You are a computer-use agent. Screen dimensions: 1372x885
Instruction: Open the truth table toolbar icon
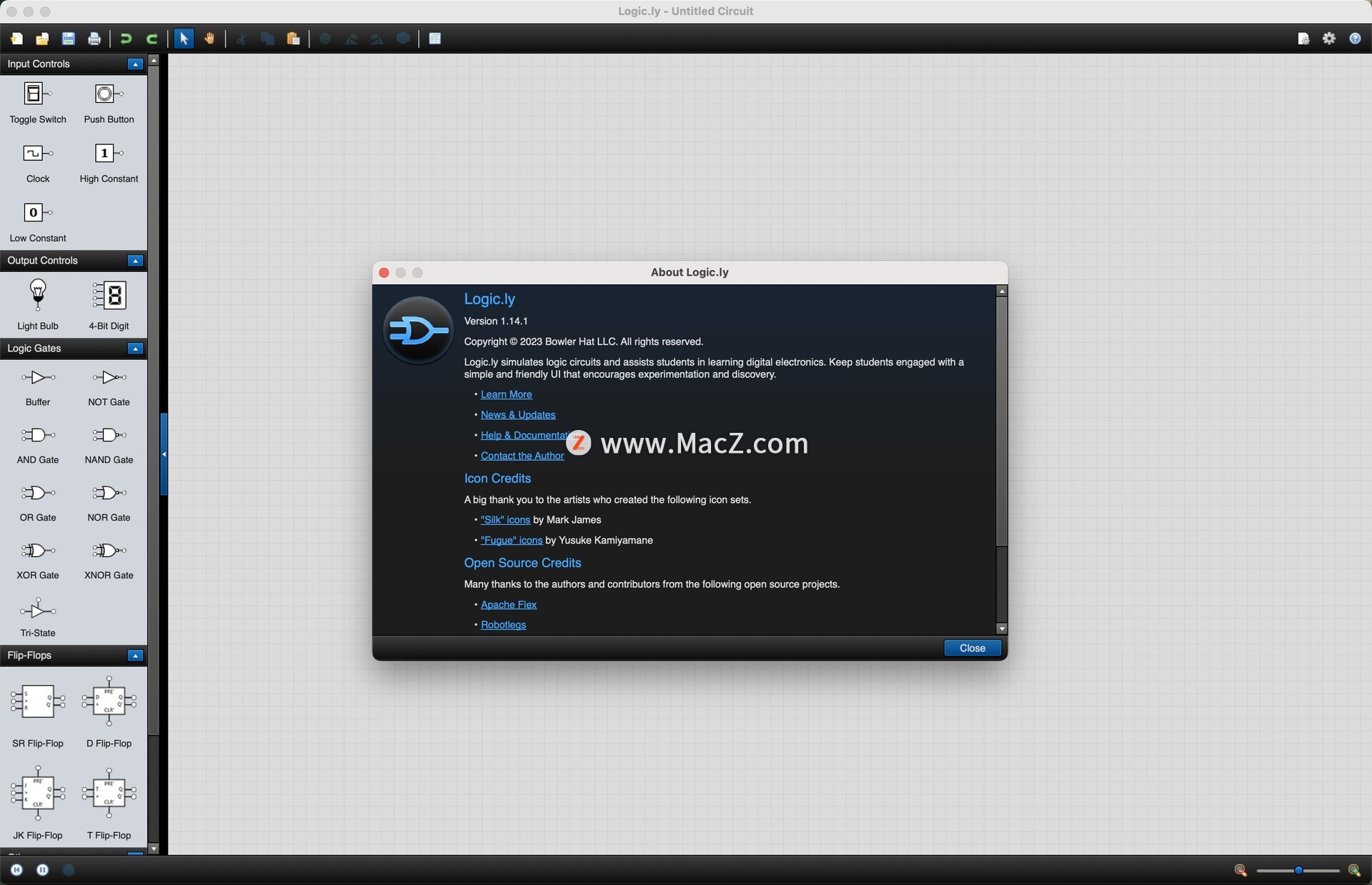434,39
